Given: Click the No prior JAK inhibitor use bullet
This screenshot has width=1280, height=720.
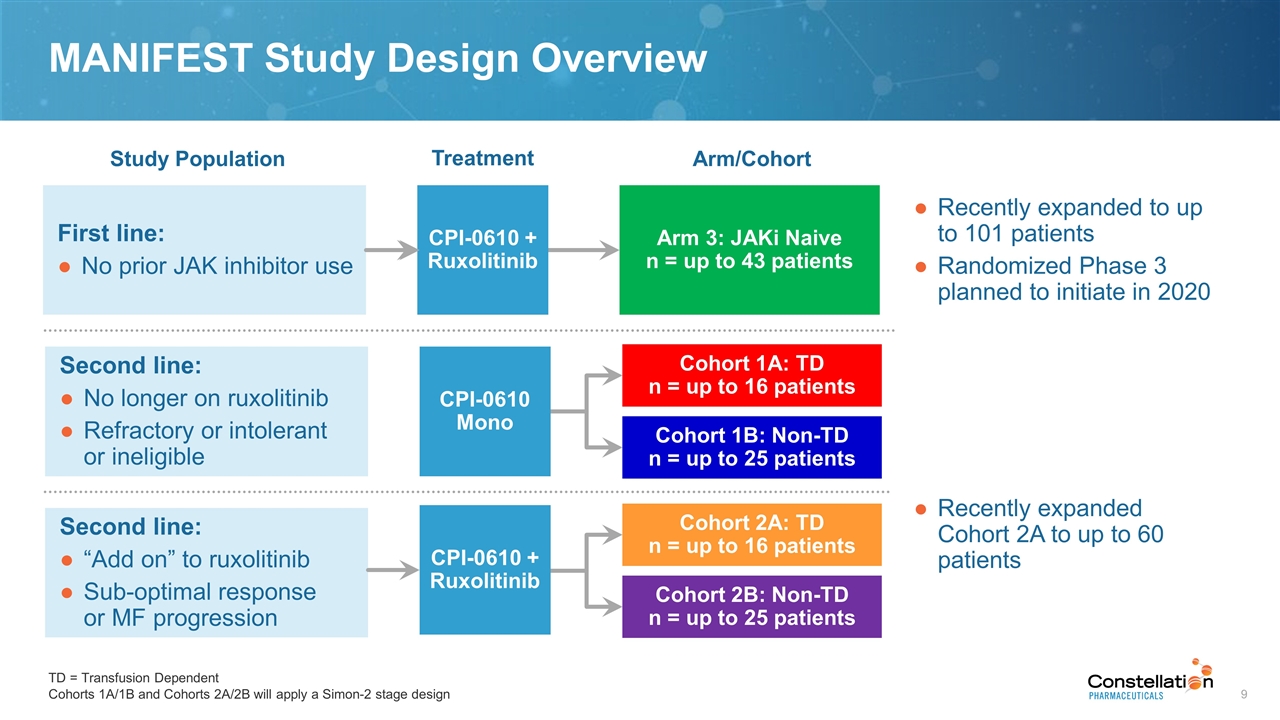Looking at the screenshot, I should tap(207, 266).
